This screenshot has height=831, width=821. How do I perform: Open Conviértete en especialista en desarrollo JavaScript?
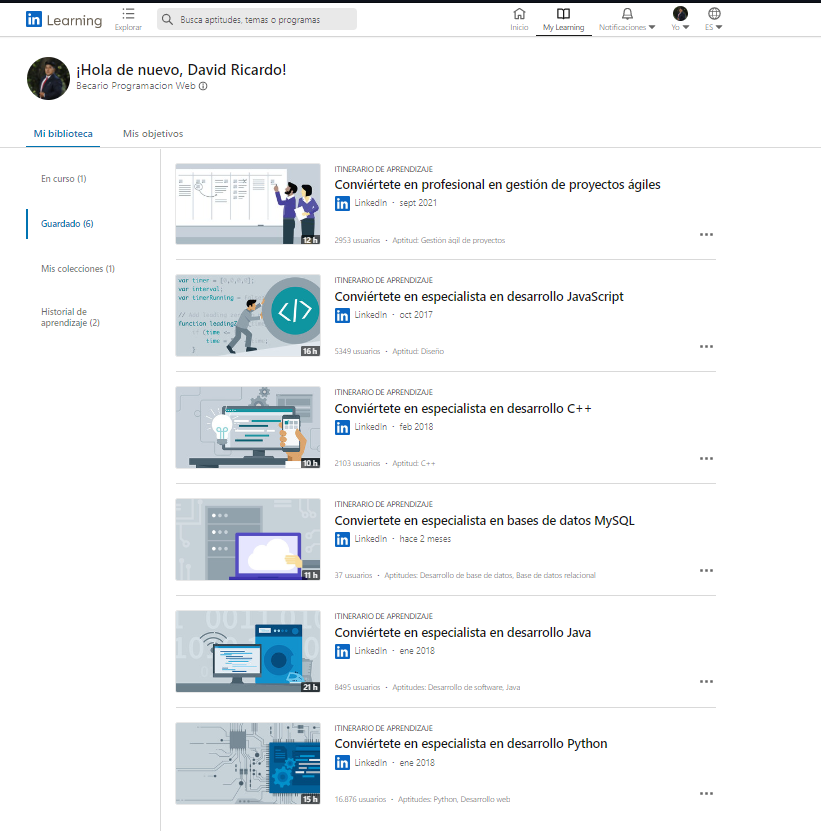(479, 296)
